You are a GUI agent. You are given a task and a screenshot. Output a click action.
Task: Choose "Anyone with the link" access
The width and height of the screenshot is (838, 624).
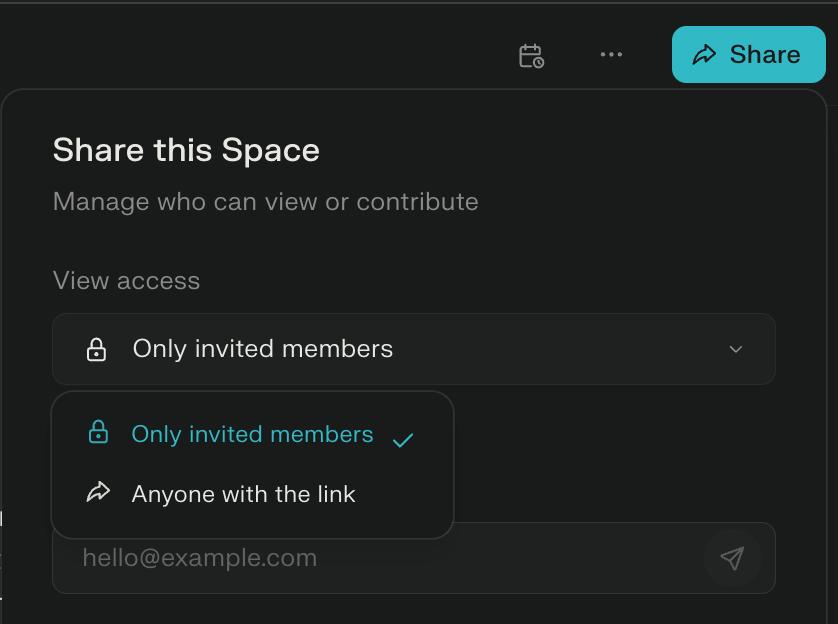tap(243, 494)
